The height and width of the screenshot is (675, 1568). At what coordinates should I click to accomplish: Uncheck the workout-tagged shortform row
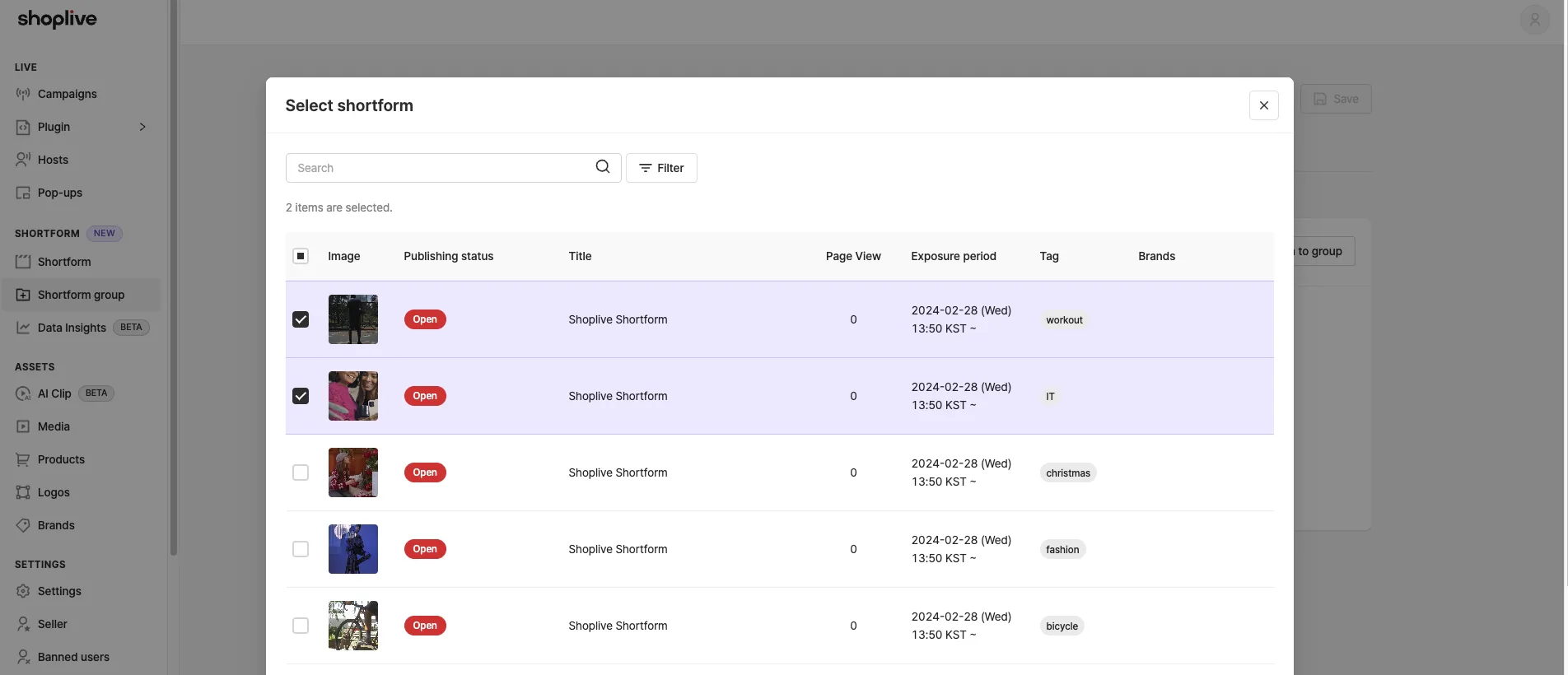click(x=301, y=319)
